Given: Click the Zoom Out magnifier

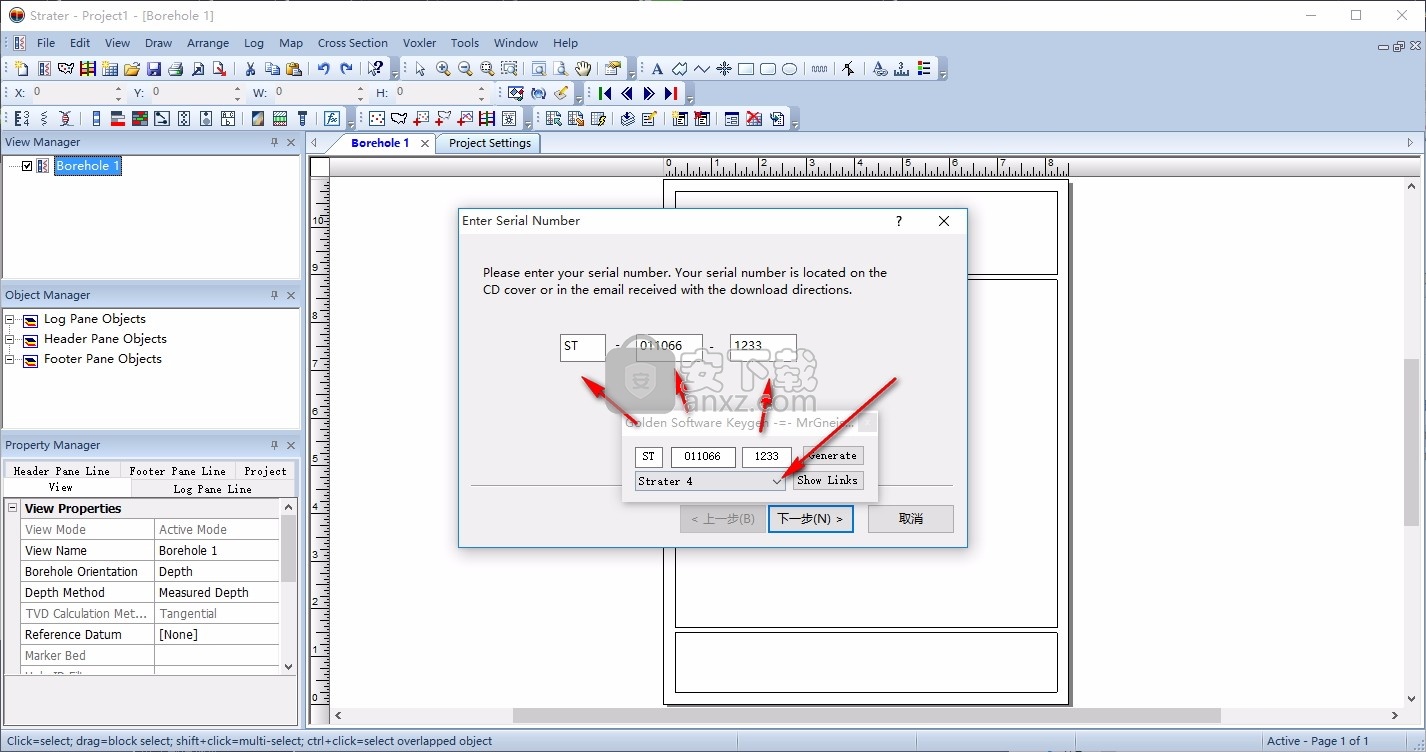Looking at the screenshot, I should (465, 69).
